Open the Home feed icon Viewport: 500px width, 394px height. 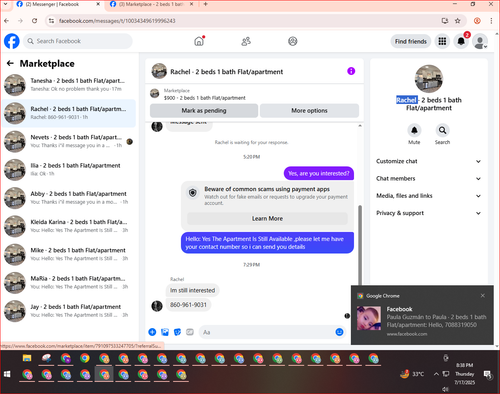coord(199,41)
